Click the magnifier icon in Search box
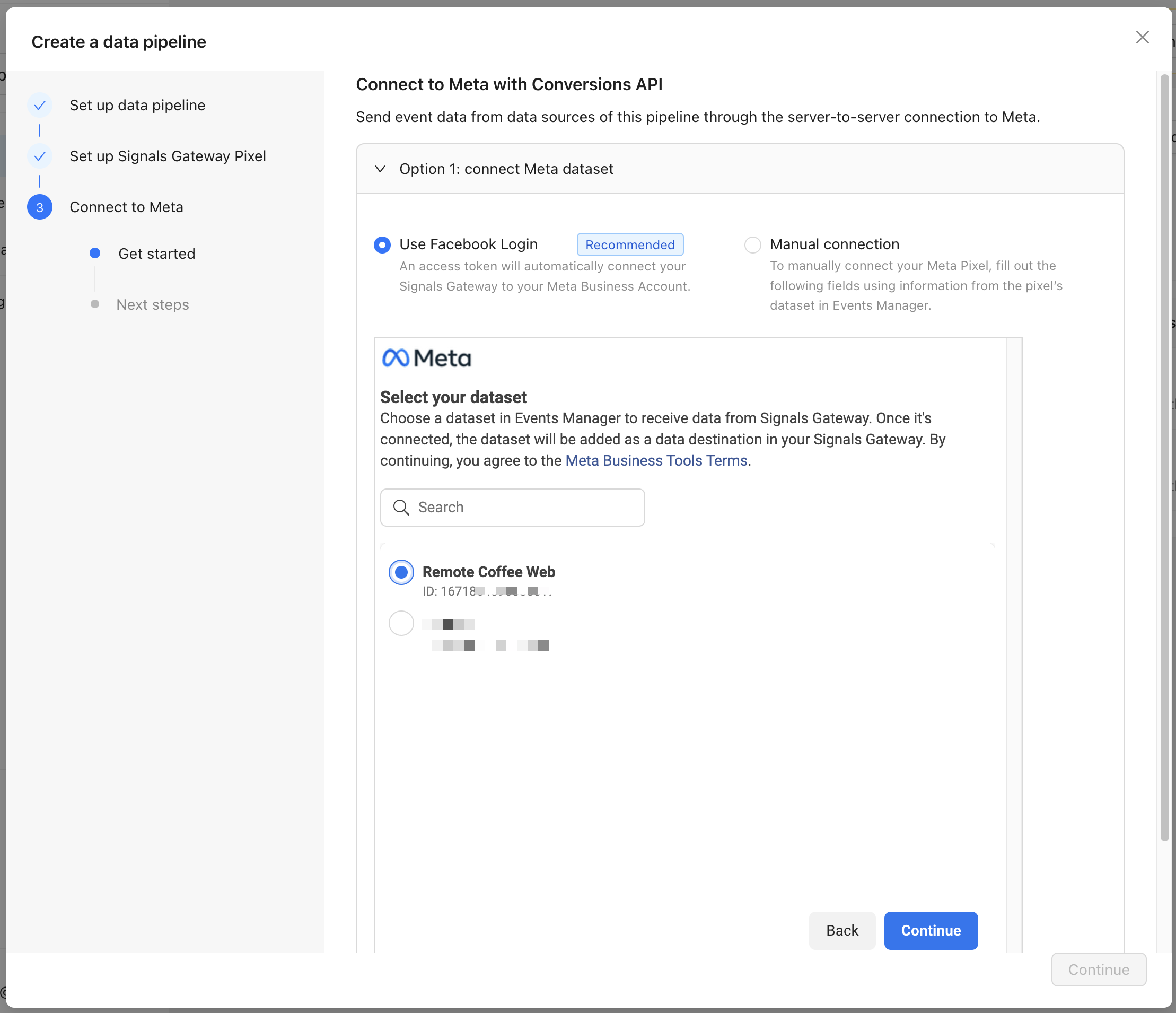This screenshot has height=1013, width=1176. coord(401,508)
